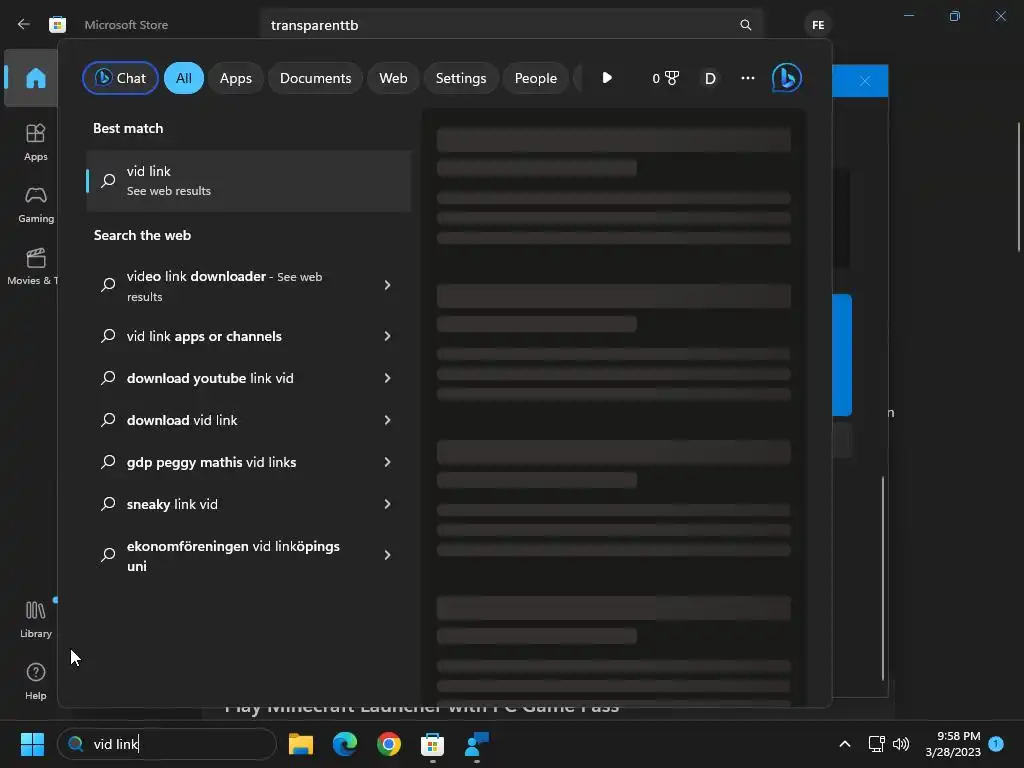The image size is (1024, 768).
Task: Open Microsoft Store from taskbar
Action: 432,744
